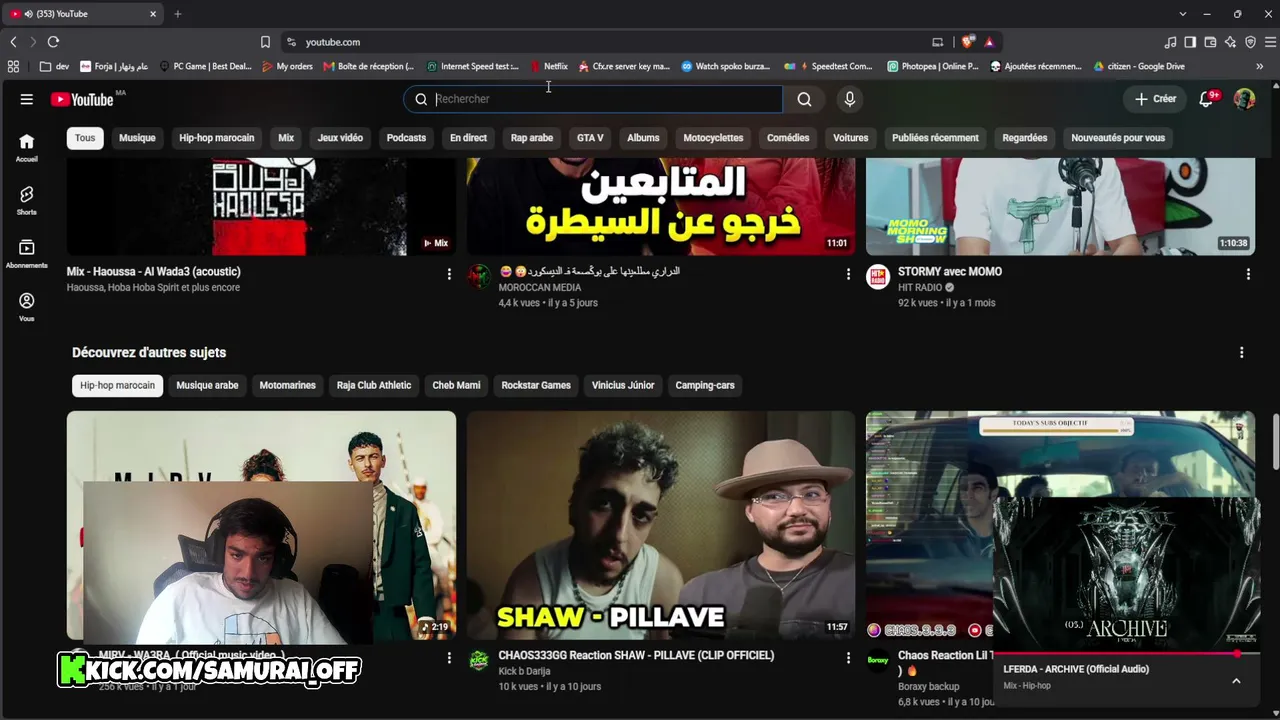Open the Brave VPN shield icon
This screenshot has height=720, width=1280.
tap(1250, 42)
